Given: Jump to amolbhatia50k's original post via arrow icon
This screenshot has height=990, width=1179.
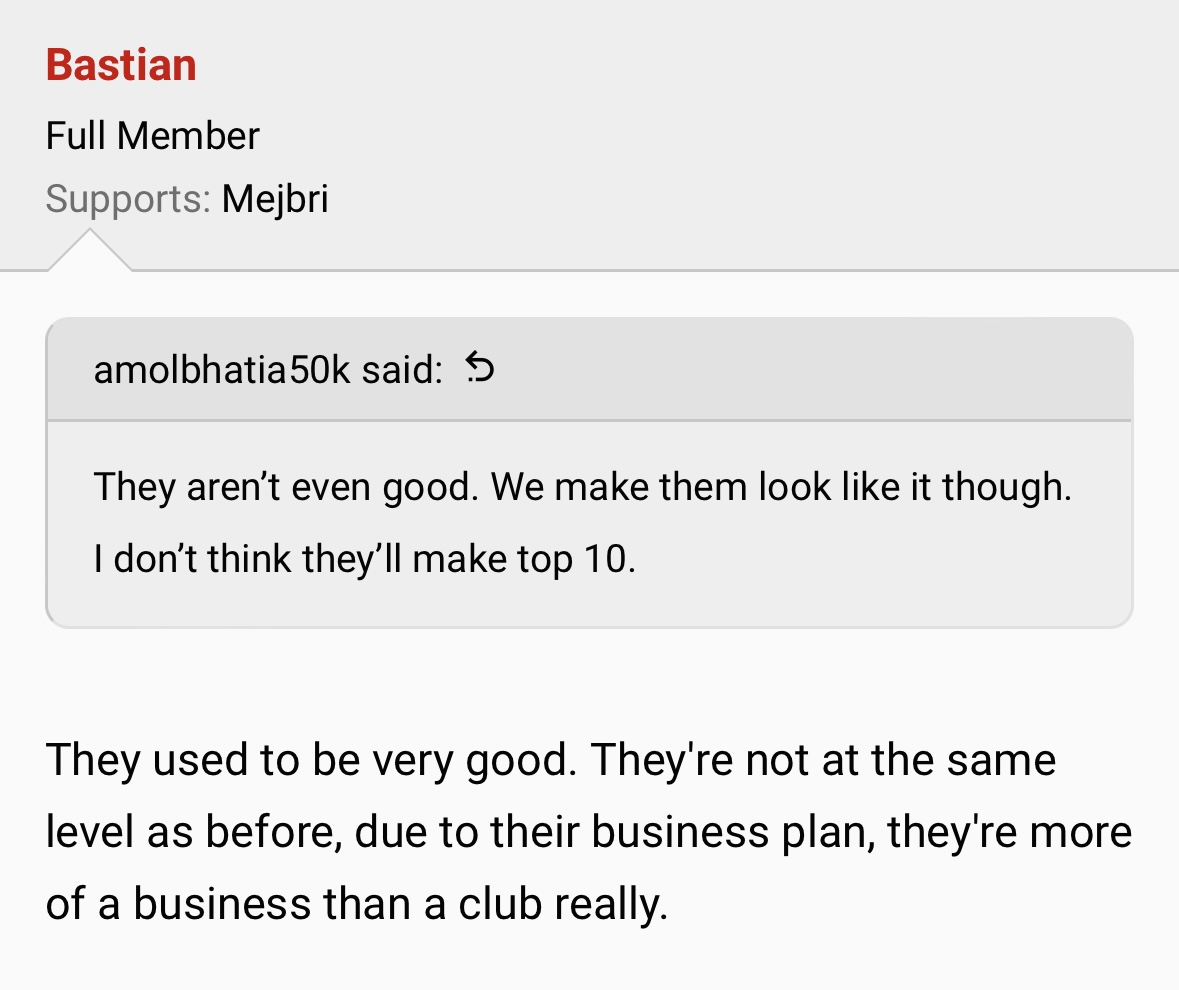Looking at the screenshot, I should coord(480,368).
